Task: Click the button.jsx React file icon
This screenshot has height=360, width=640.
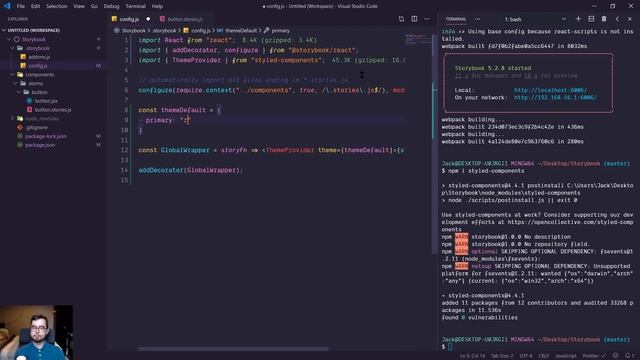Action: 29,101
